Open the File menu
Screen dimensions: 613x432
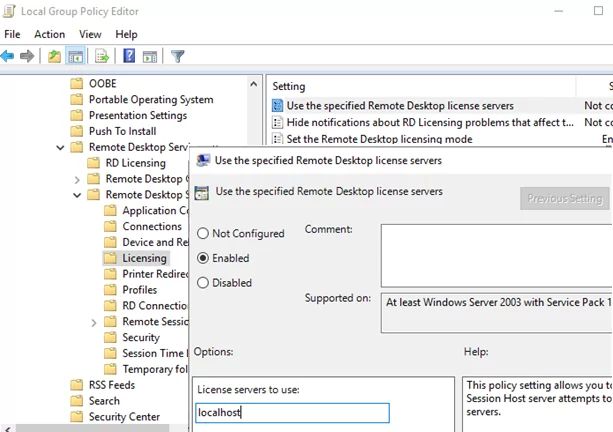[x=12, y=34]
